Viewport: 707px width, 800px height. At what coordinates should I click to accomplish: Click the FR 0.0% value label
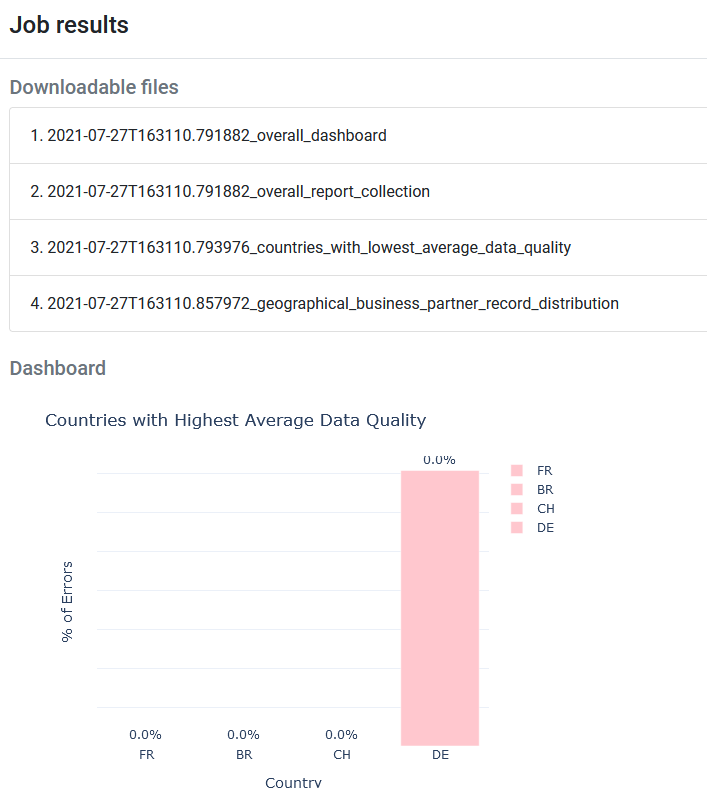[145, 735]
